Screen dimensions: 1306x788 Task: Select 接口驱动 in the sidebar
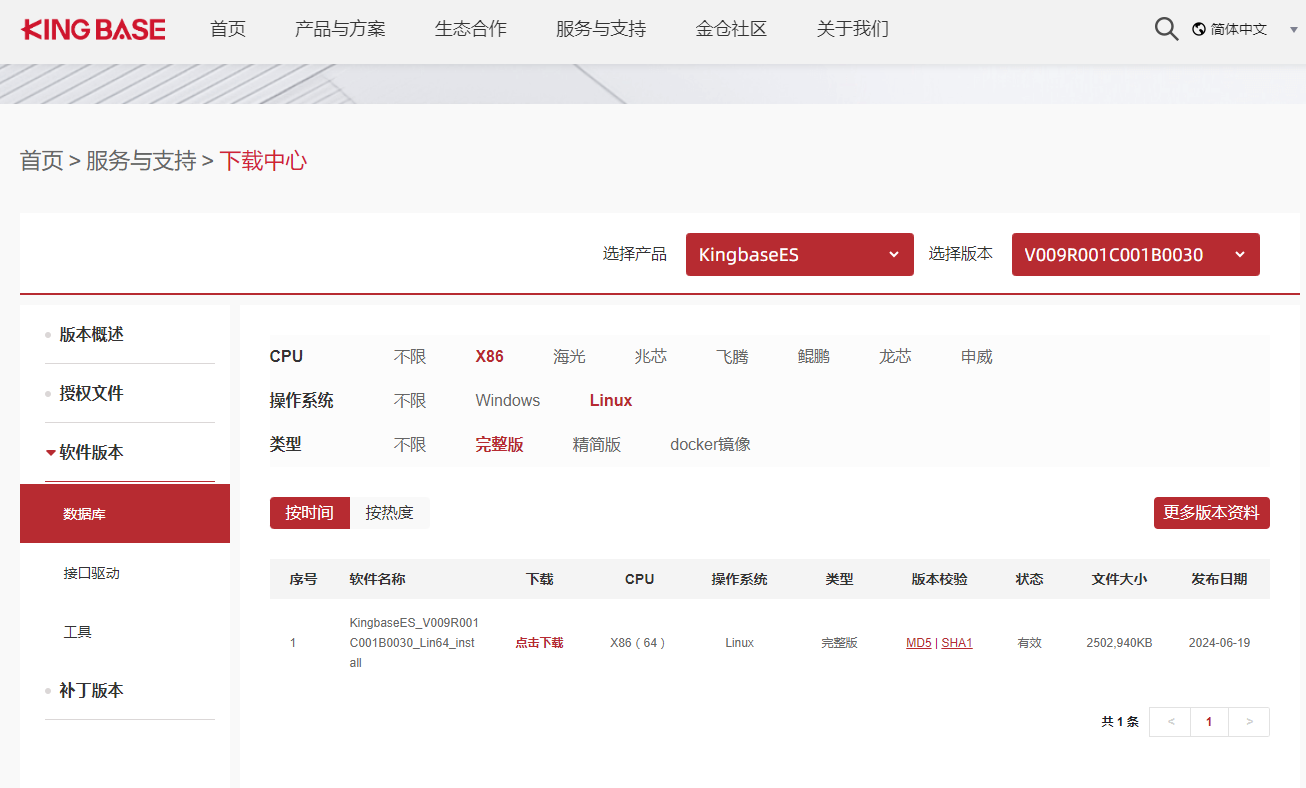pos(92,573)
